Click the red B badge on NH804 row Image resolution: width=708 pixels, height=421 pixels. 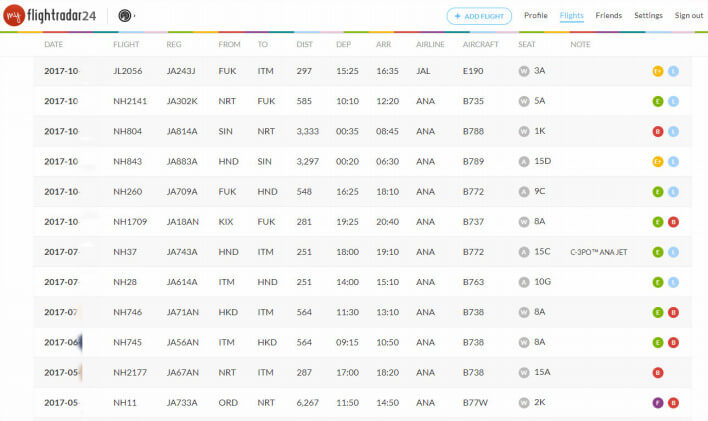pos(657,132)
